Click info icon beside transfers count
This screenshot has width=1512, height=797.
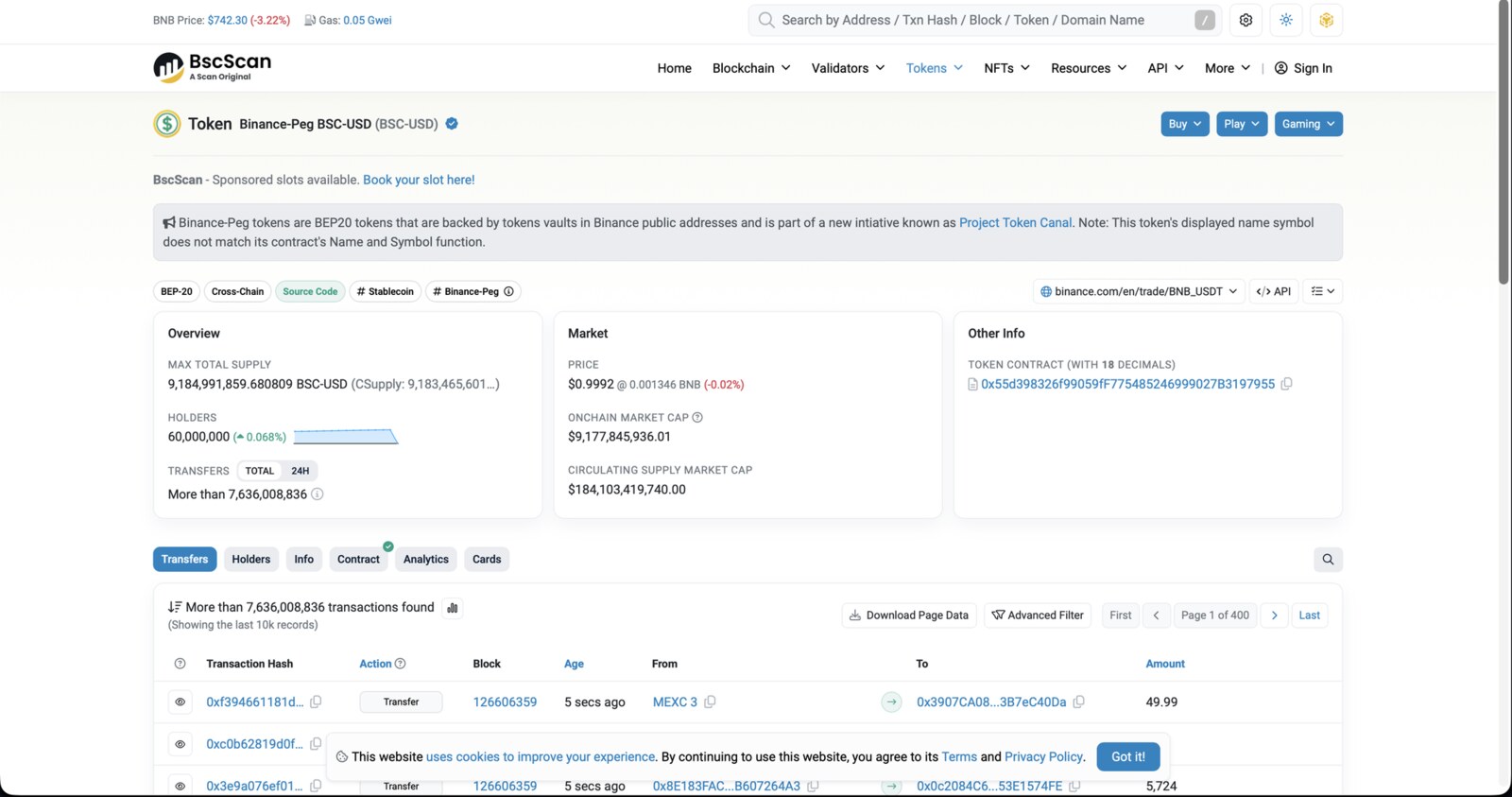318,494
